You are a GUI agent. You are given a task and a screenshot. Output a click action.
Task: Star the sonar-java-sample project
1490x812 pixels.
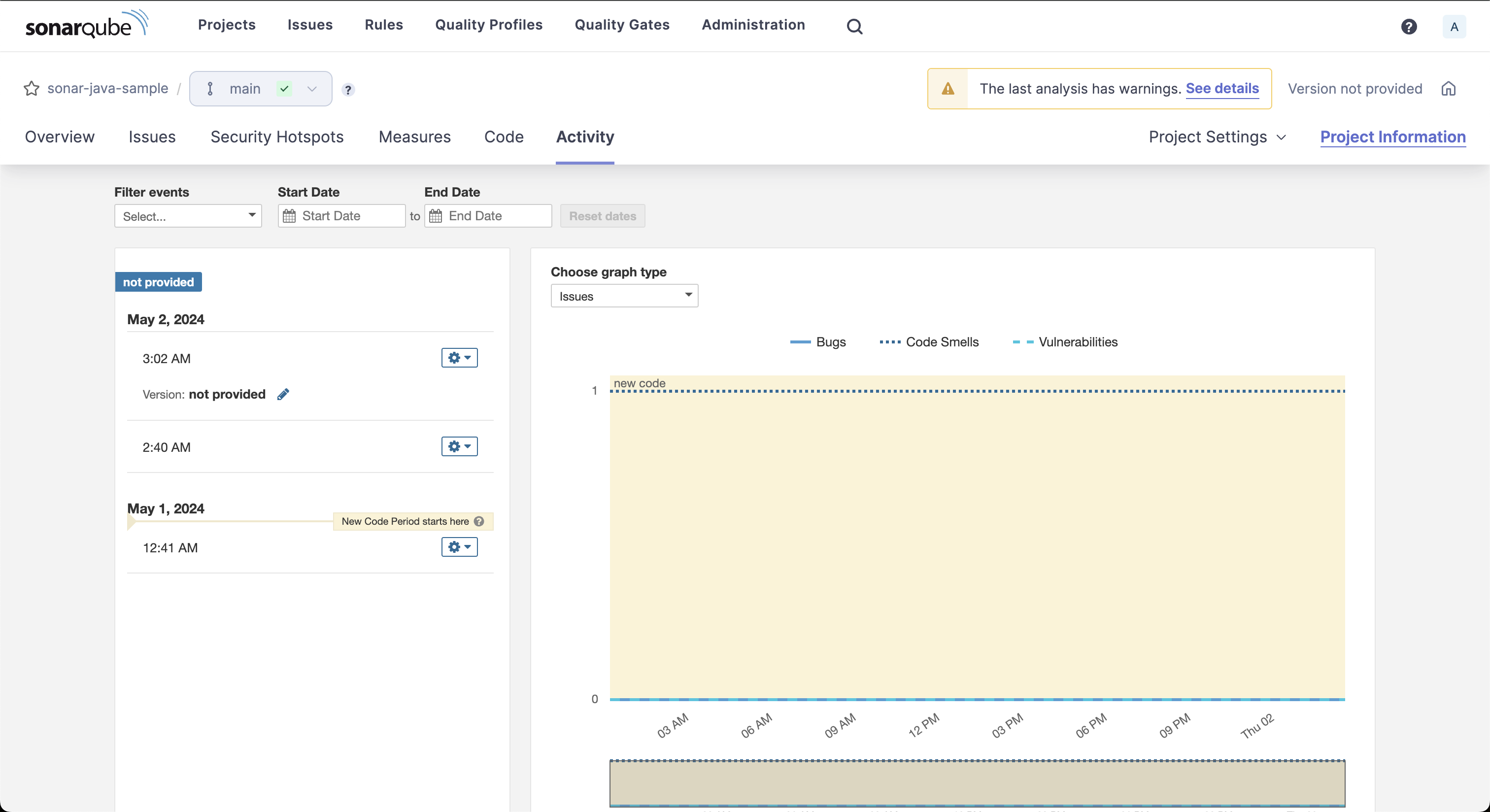tap(31, 89)
